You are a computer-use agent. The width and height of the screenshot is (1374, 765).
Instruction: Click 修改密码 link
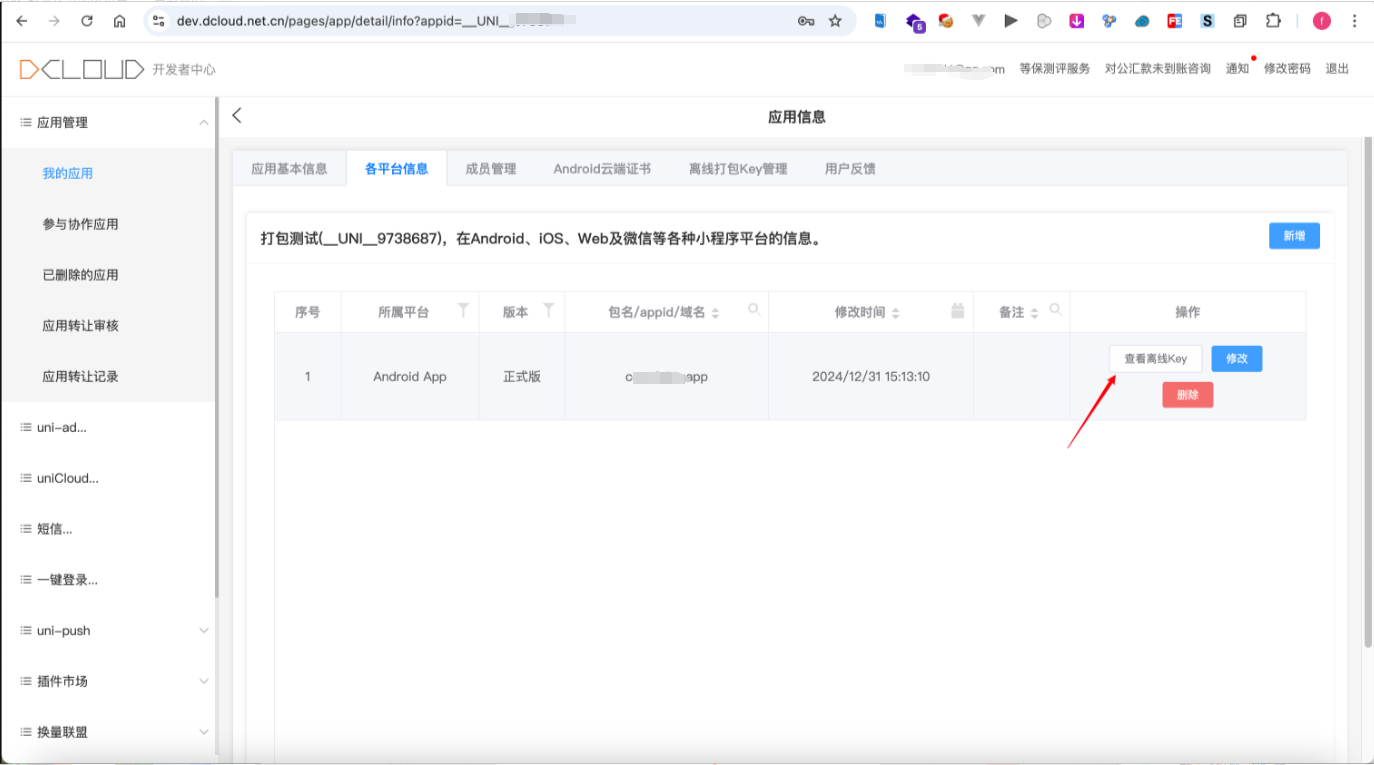point(1287,69)
